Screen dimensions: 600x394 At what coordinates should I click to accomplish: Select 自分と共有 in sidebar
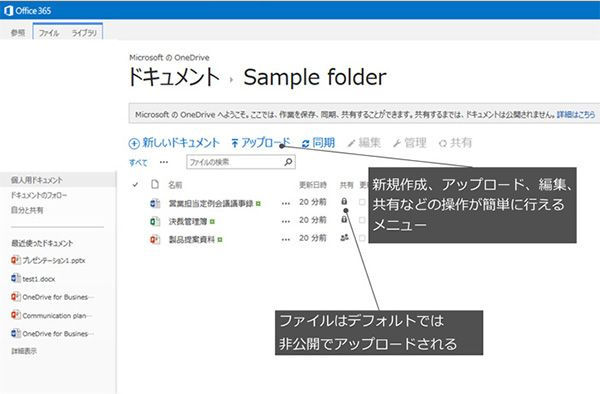tap(27, 210)
